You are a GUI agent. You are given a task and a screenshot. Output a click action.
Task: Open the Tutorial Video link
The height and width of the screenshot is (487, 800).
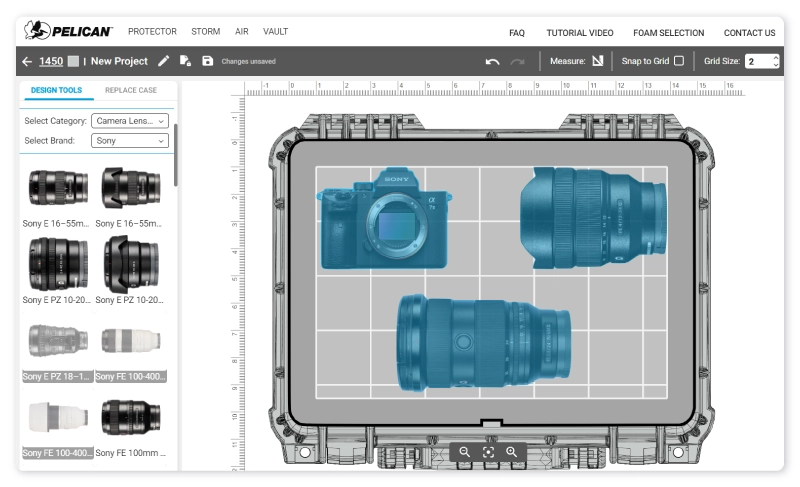pos(580,33)
